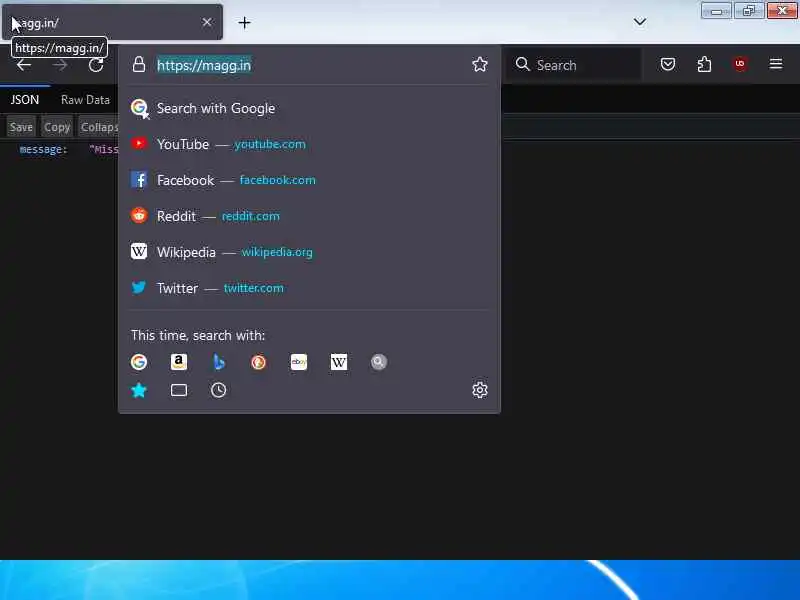Screen dimensions: 800x600
Task: Click the padlock site security icon
Action: (x=139, y=65)
